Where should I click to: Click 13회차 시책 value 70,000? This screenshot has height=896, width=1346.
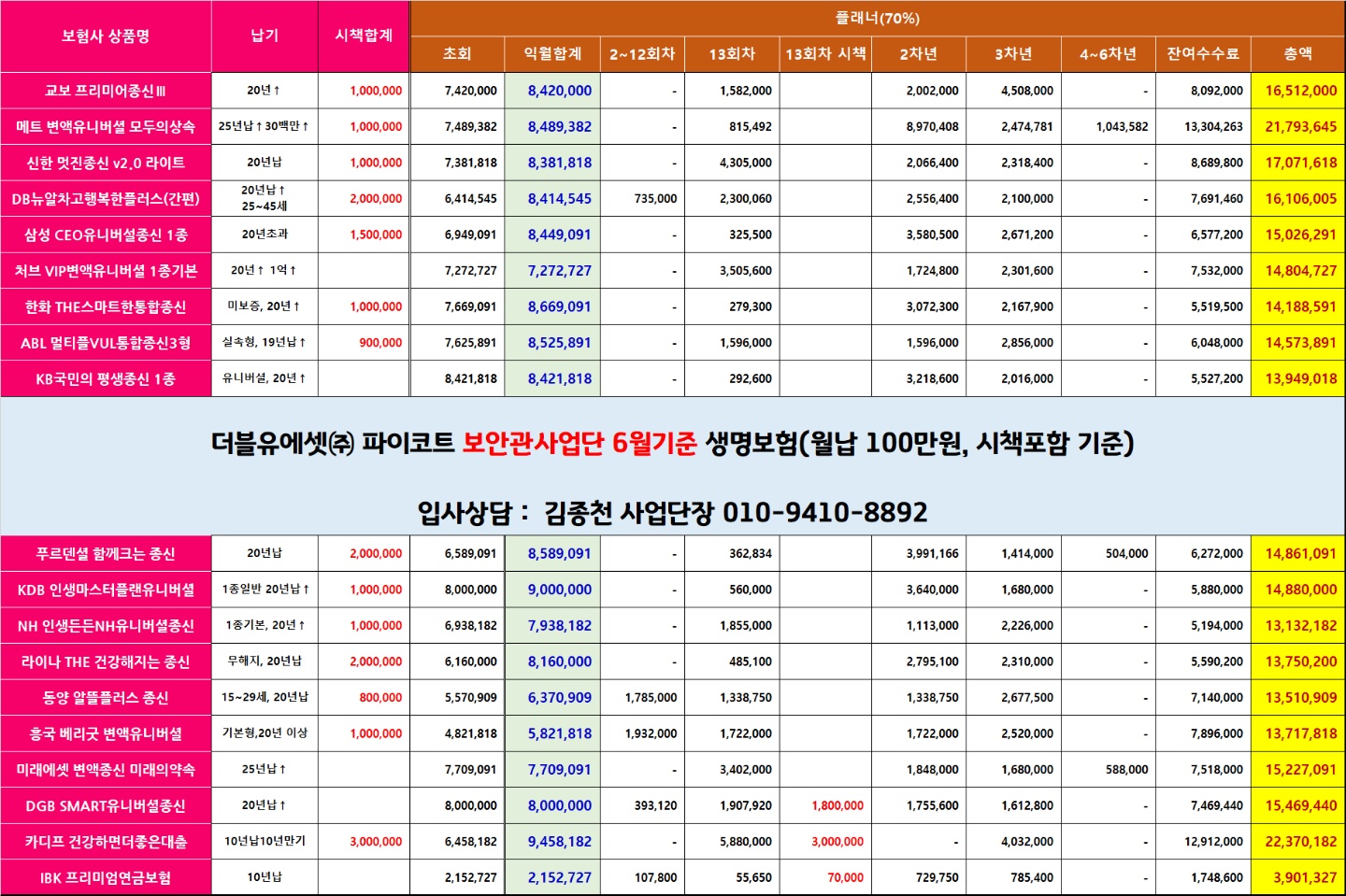click(845, 877)
